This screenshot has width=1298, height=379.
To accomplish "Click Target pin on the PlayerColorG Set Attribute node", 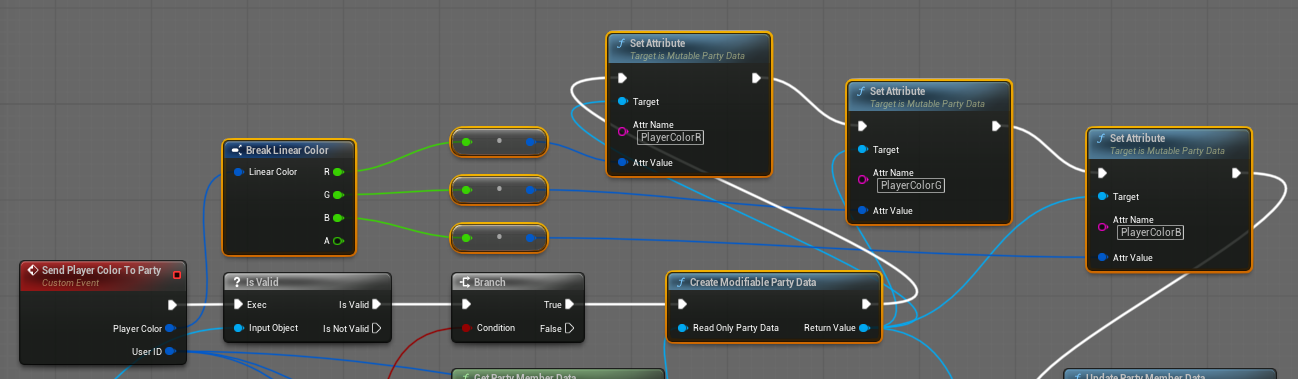I will pos(862,149).
